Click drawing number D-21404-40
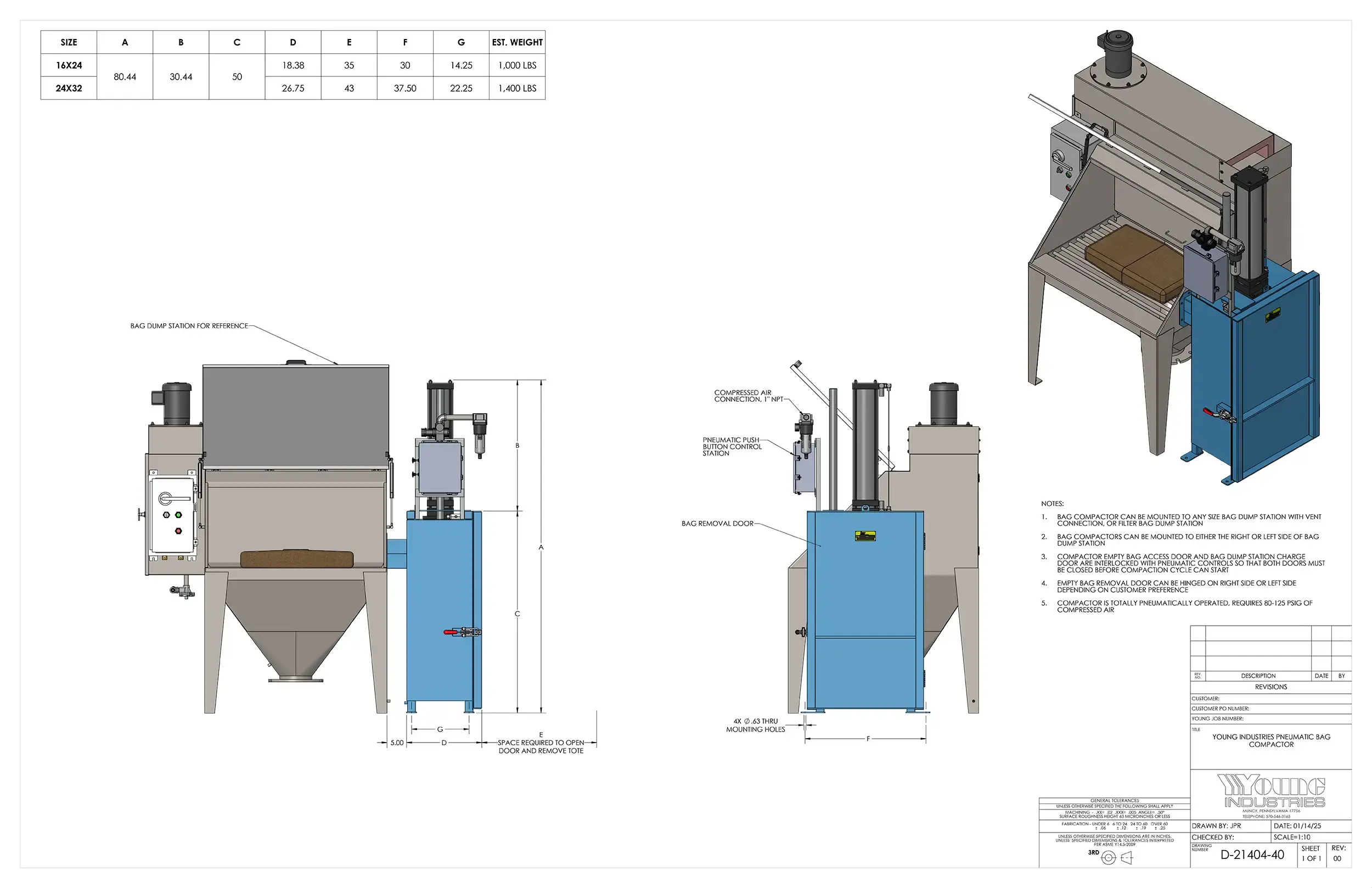This screenshot has height=888, width=1372. [x=1252, y=855]
